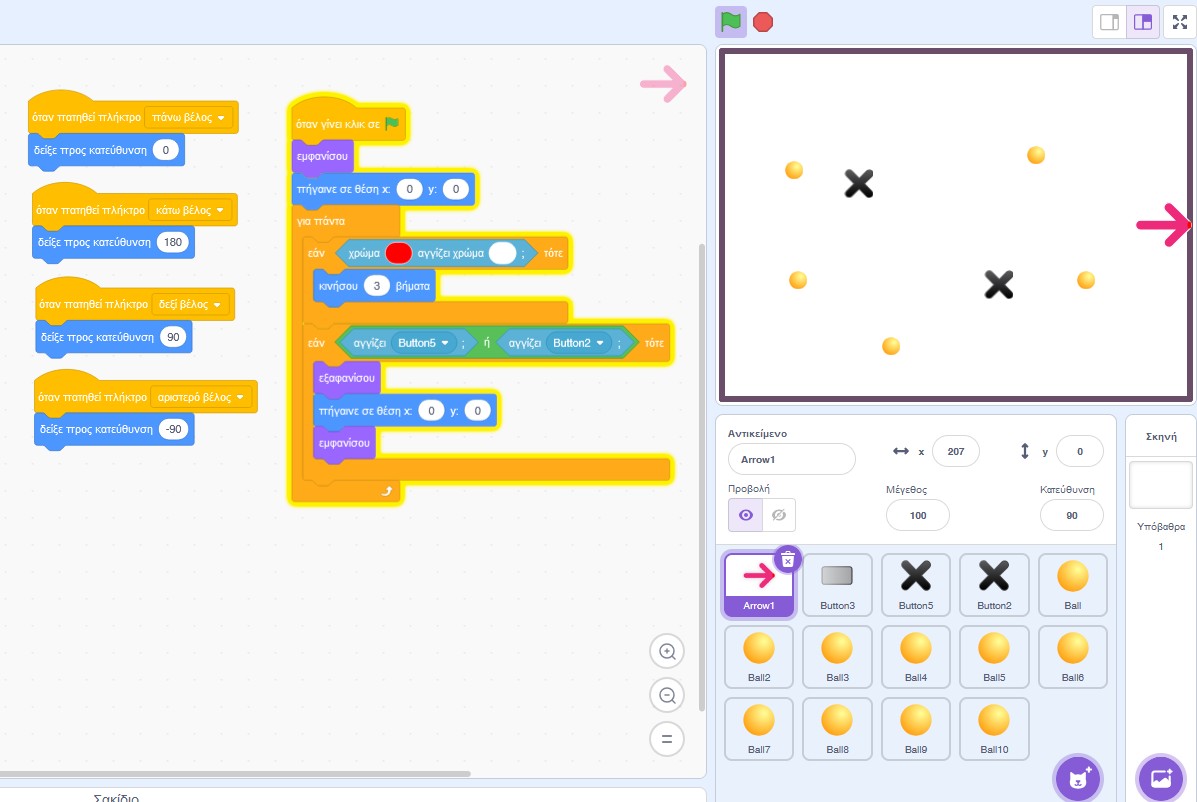This screenshot has height=802, width=1197.
Task: Click the vertical workspace scrollbar
Action: click(x=702, y=477)
